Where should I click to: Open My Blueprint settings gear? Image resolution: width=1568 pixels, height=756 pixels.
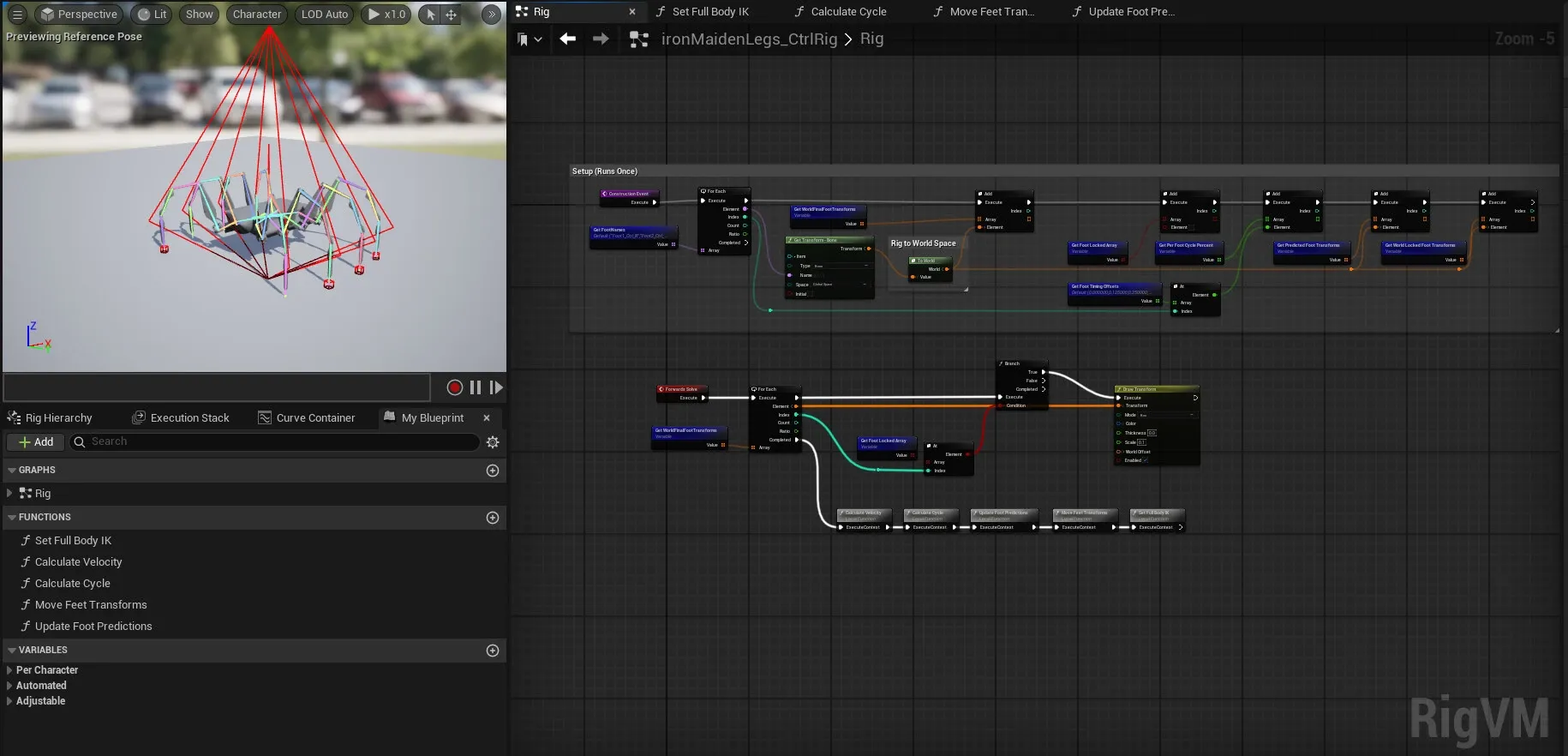tap(493, 442)
